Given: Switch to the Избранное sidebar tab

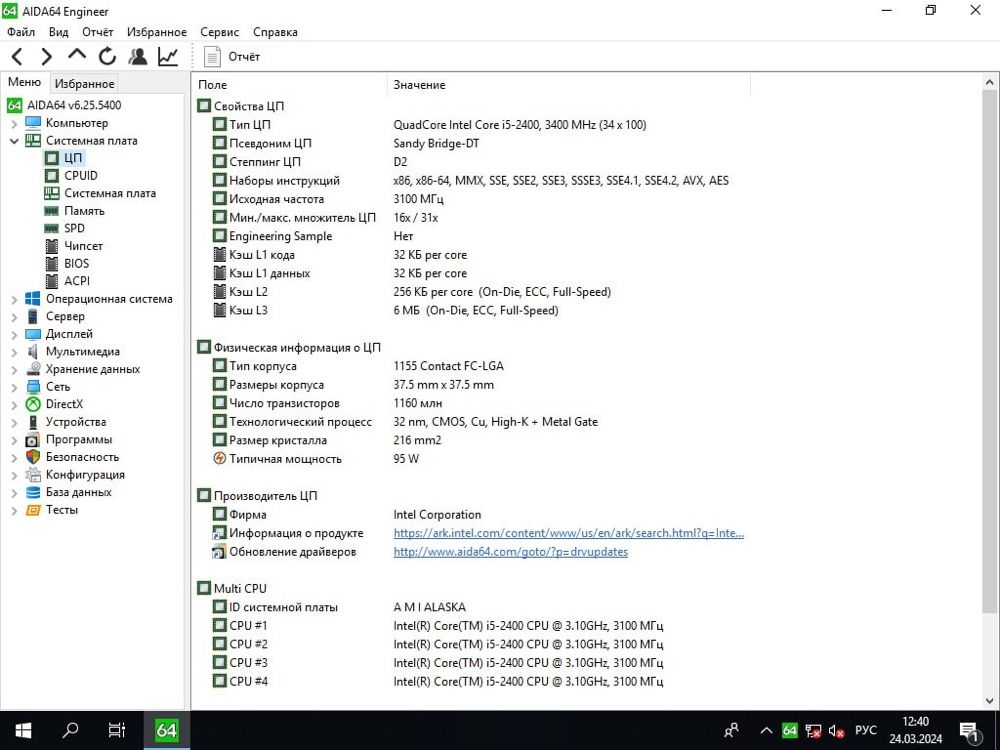Looking at the screenshot, I should pos(84,84).
